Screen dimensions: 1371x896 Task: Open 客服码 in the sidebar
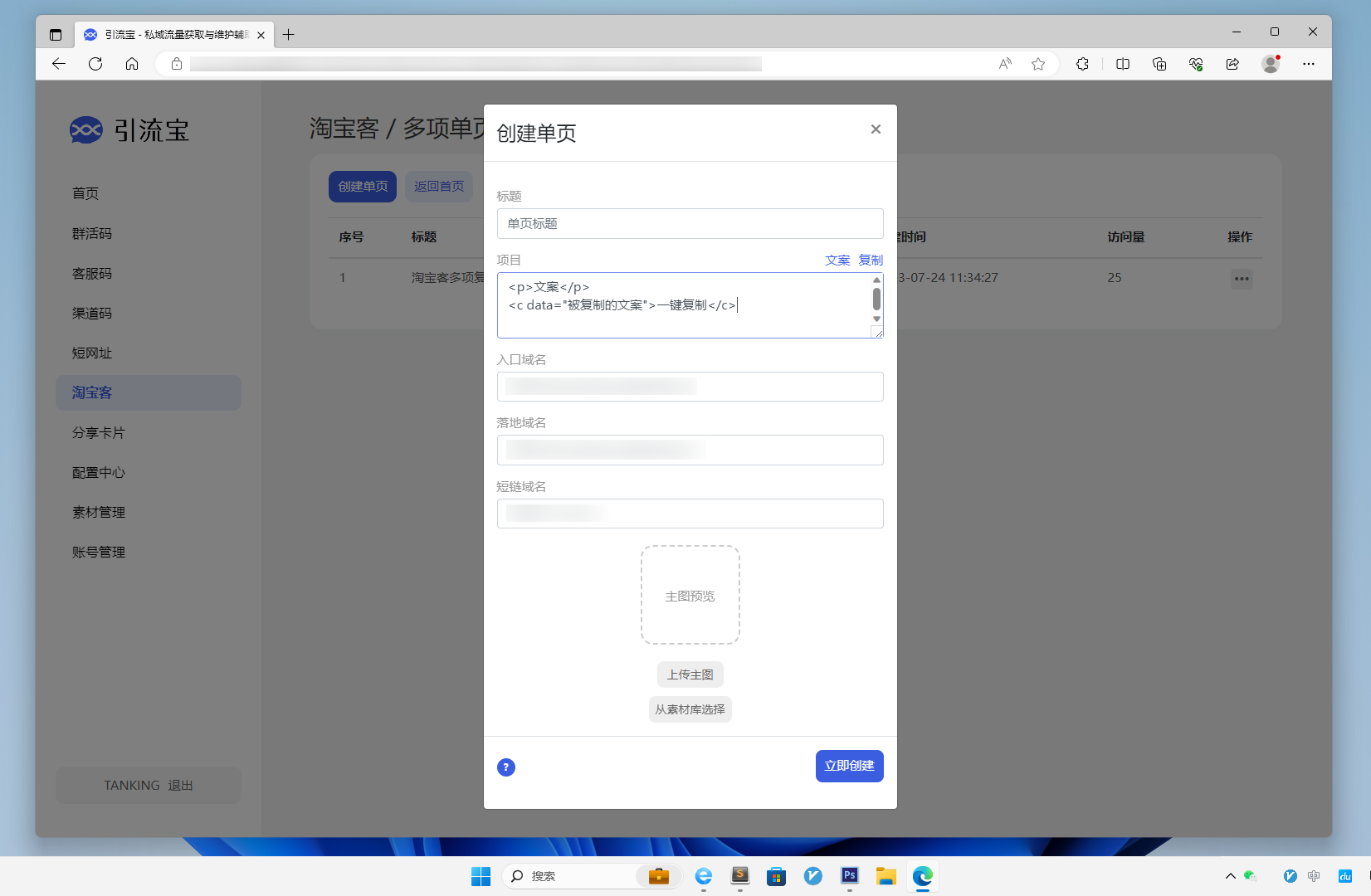[x=92, y=273]
